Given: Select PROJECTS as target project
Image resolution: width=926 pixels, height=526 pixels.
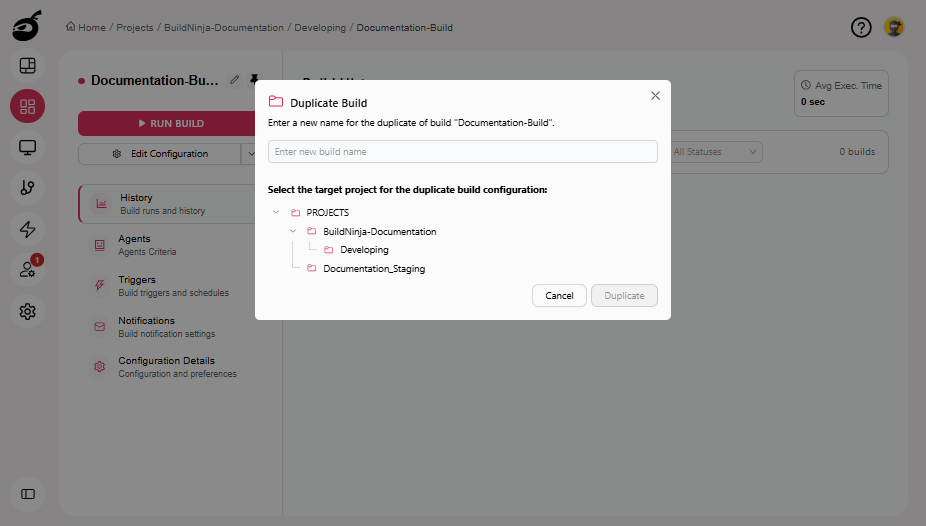Looking at the screenshot, I should (x=328, y=213).
